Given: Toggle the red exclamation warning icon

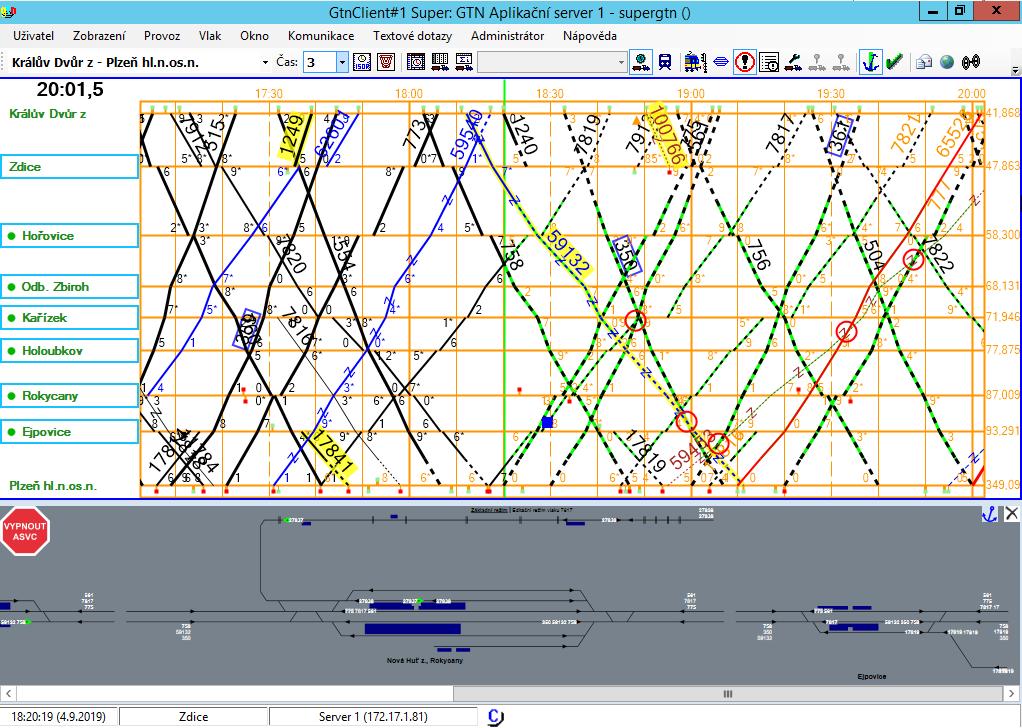Looking at the screenshot, I should click(x=744, y=62).
